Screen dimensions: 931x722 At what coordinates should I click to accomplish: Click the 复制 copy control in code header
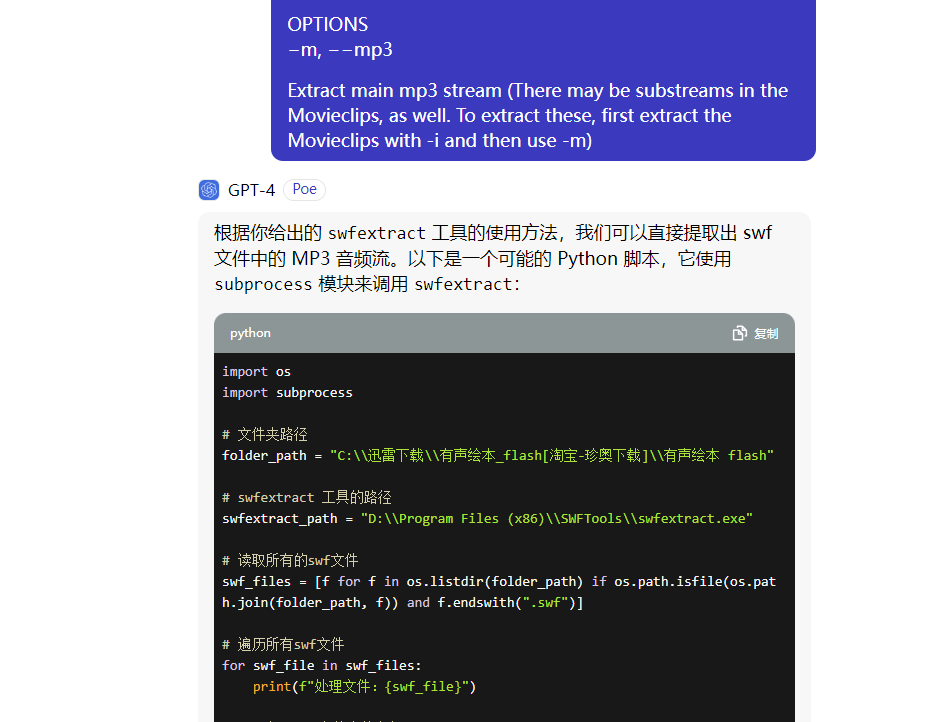pyautogui.click(x=764, y=333)
